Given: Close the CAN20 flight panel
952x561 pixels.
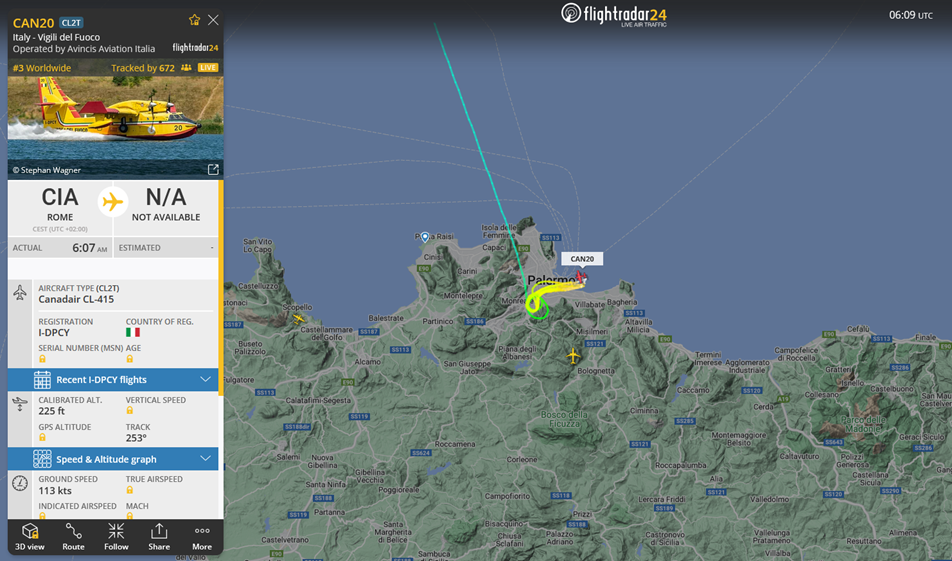Looking at the screenshot, I should point(213,20).
